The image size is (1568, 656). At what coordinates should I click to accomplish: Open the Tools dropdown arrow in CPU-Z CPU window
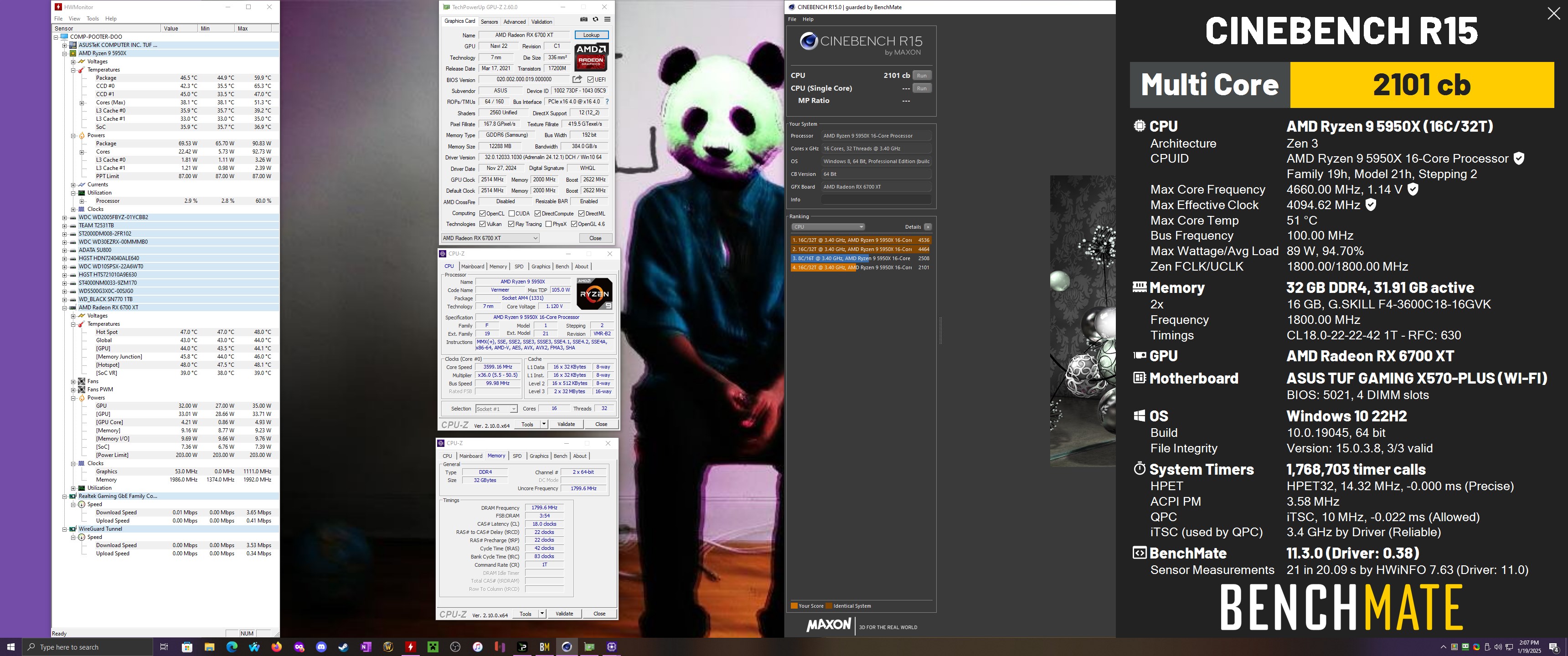544,424
